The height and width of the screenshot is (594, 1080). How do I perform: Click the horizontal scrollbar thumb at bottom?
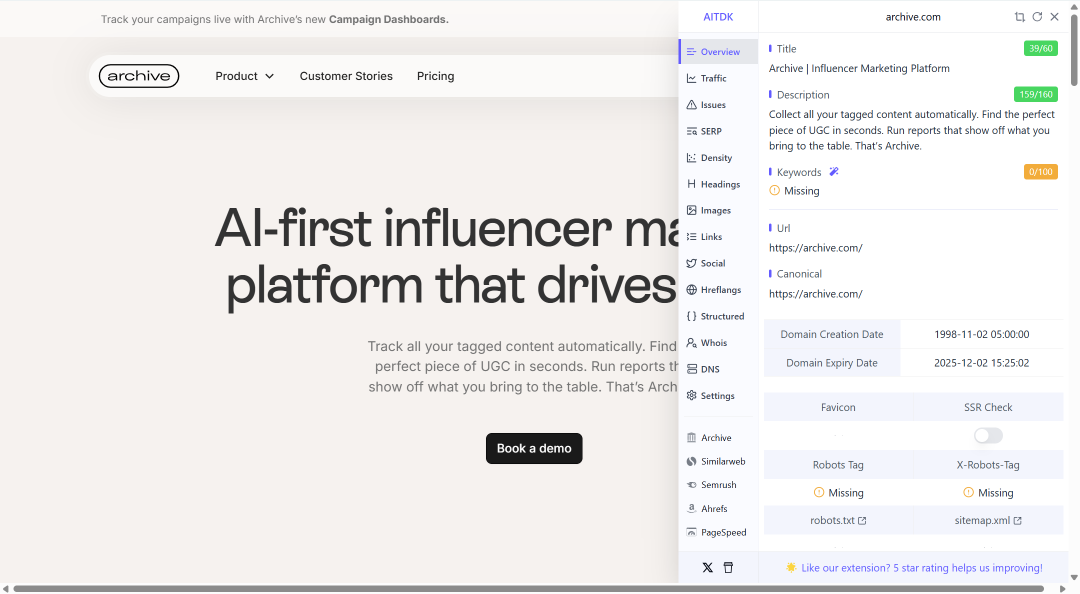529,589
